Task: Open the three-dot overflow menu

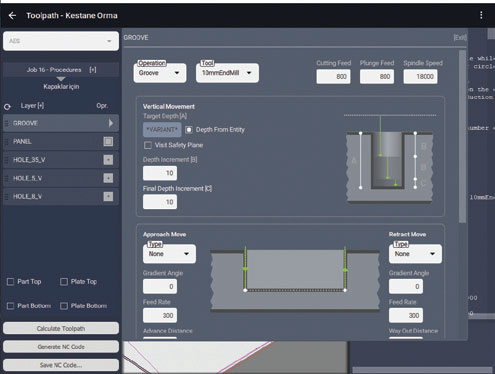Action: click(x=481, y=15)
